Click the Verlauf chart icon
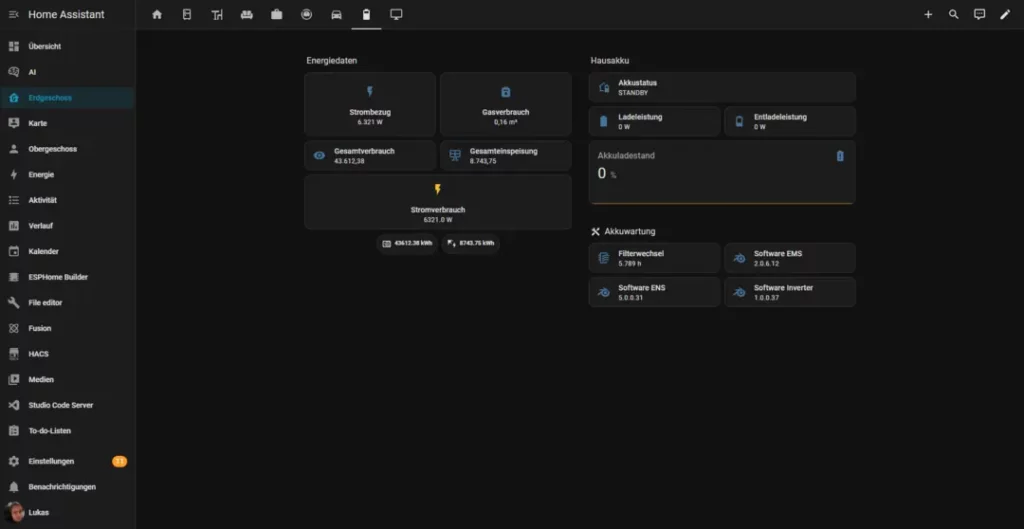Viewport: 1024px width, 529px height. (14, 226)
